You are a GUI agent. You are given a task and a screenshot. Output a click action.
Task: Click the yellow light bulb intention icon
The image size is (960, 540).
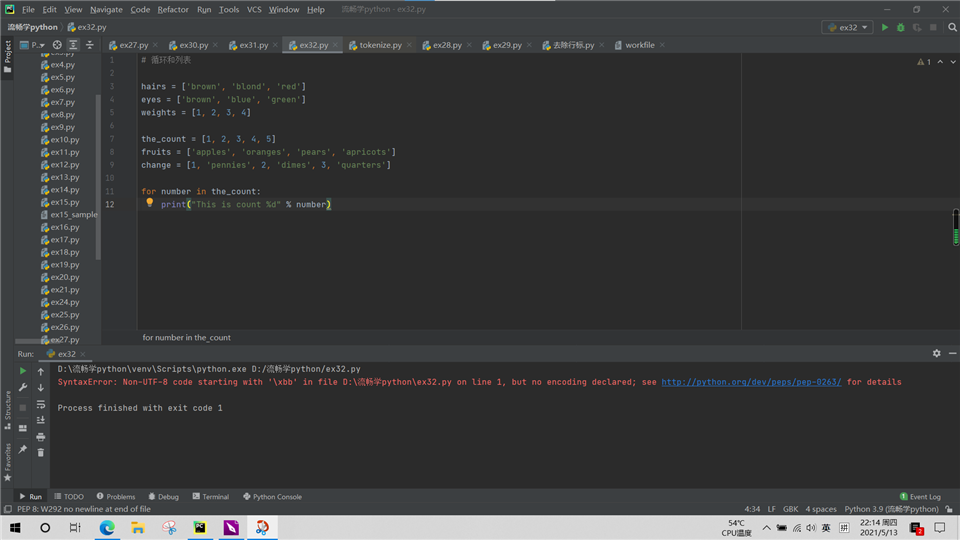click(149, 202)
